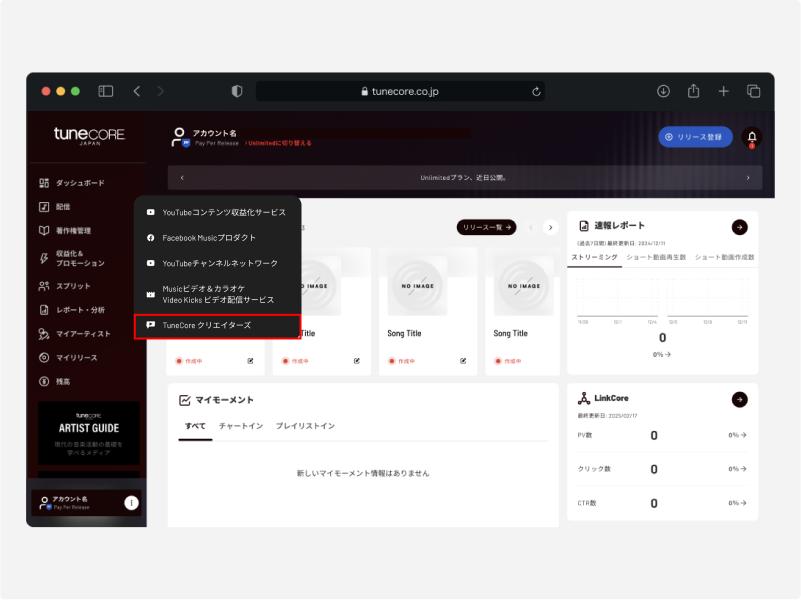Switch to the ショート動画再生数 tab
The height and width of the screenshot is (600, 801).
656,257
